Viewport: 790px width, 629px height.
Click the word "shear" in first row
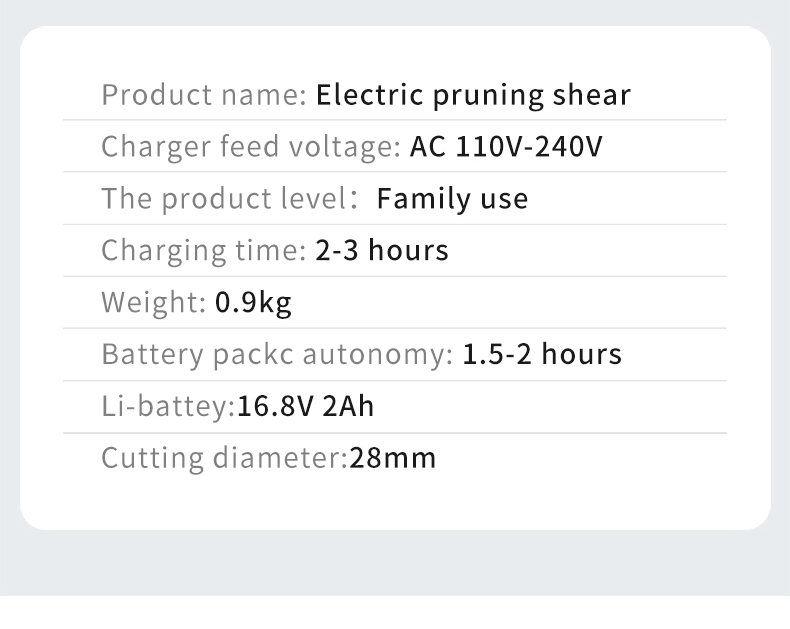click(x=592, y=96)
